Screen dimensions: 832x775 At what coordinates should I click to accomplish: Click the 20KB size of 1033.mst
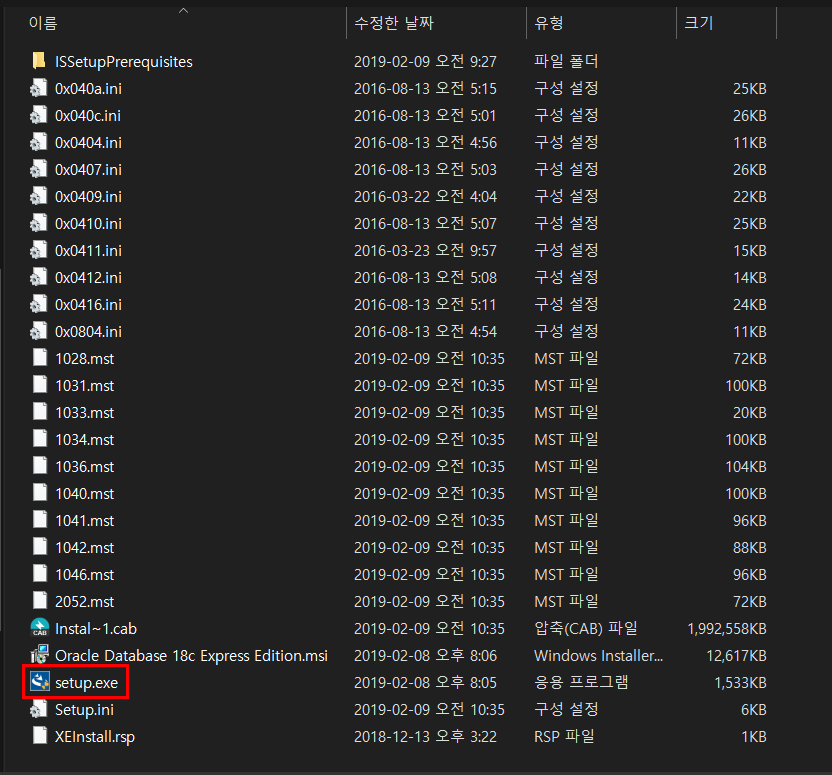750,413
